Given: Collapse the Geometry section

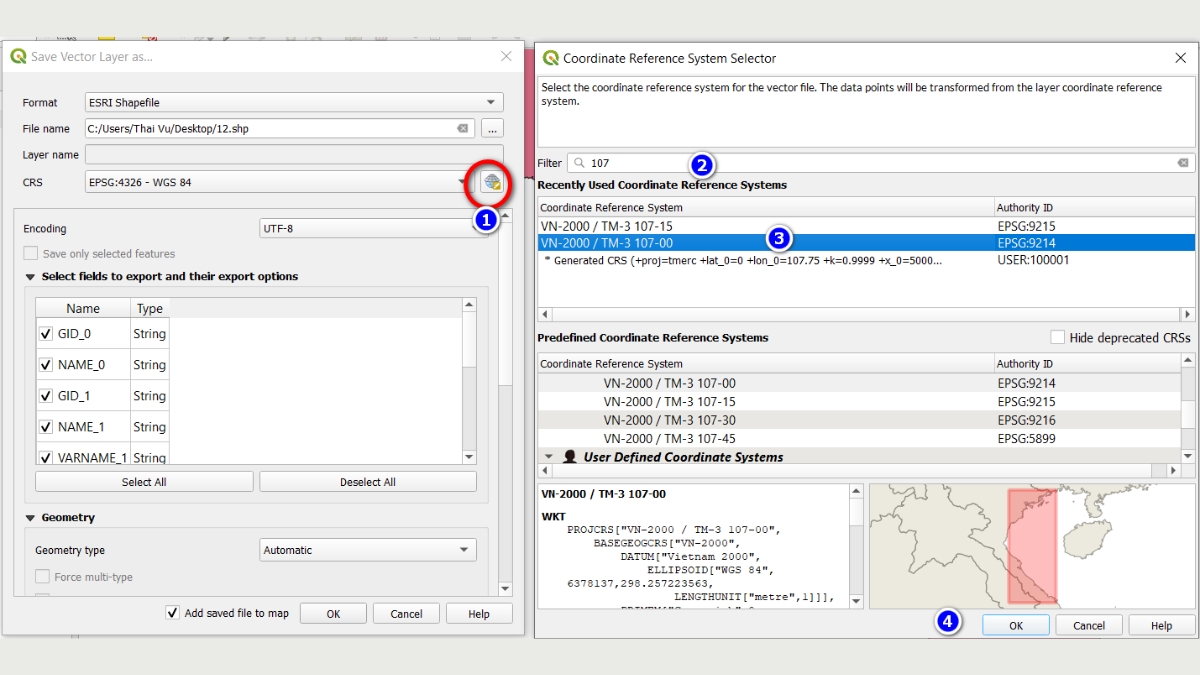Looking at the screenshot, I should (30, 518).
